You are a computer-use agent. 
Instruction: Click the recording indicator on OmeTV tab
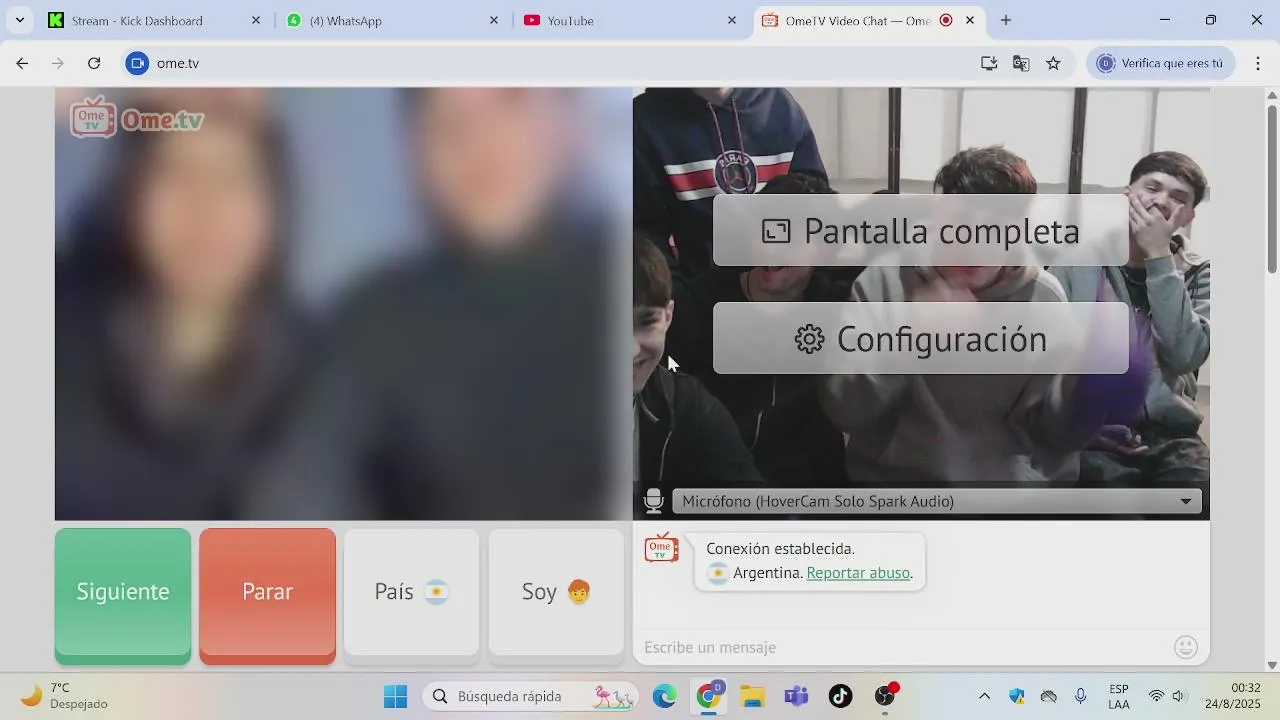coord(946,20)
